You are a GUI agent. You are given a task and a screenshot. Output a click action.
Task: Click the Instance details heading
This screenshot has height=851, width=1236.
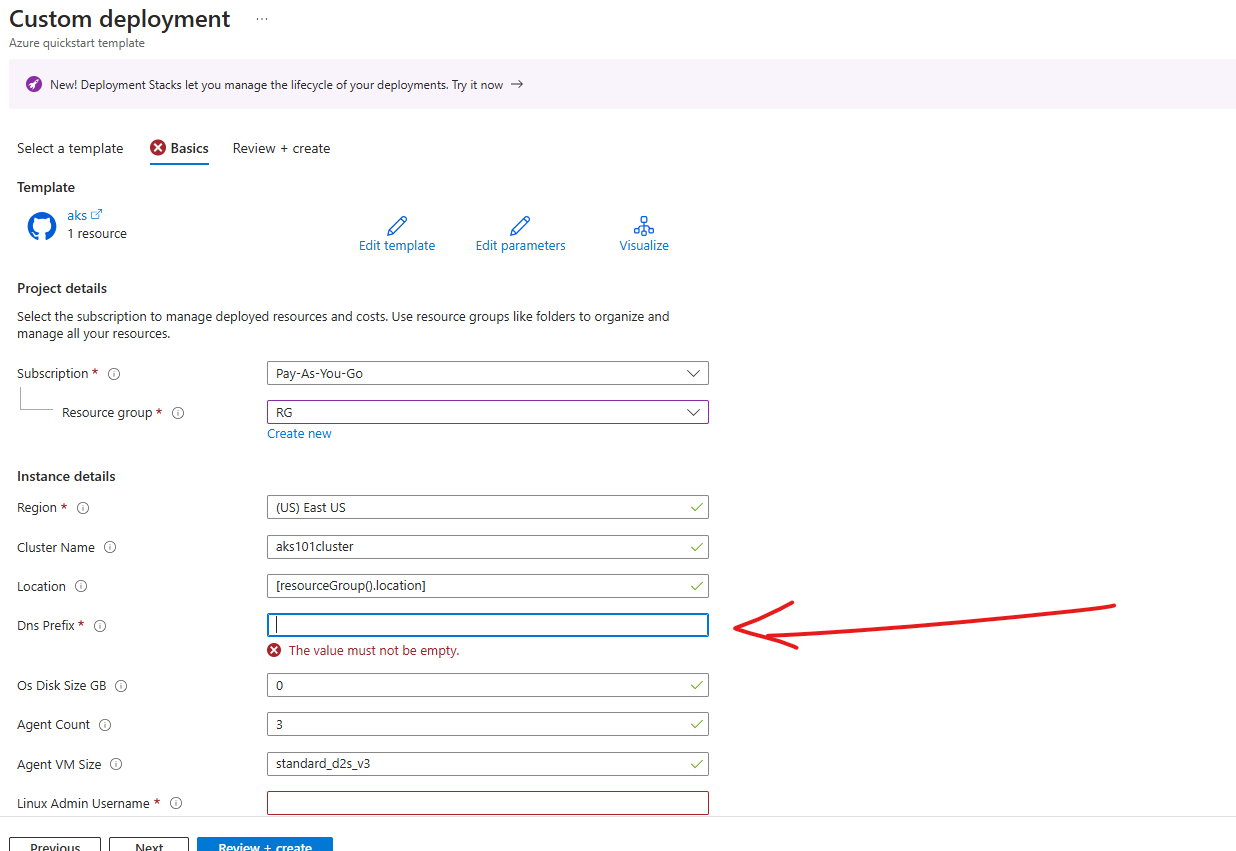click(66, 476)
